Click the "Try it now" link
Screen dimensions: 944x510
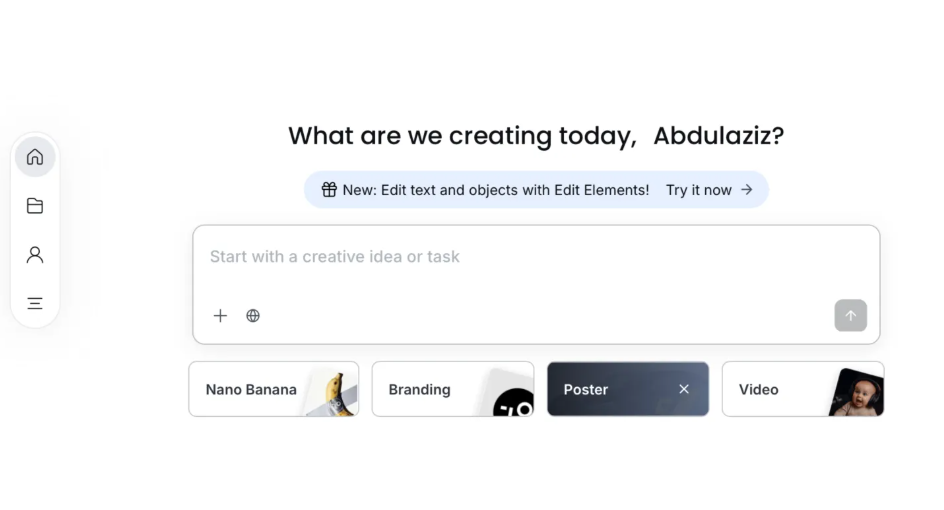698,190
